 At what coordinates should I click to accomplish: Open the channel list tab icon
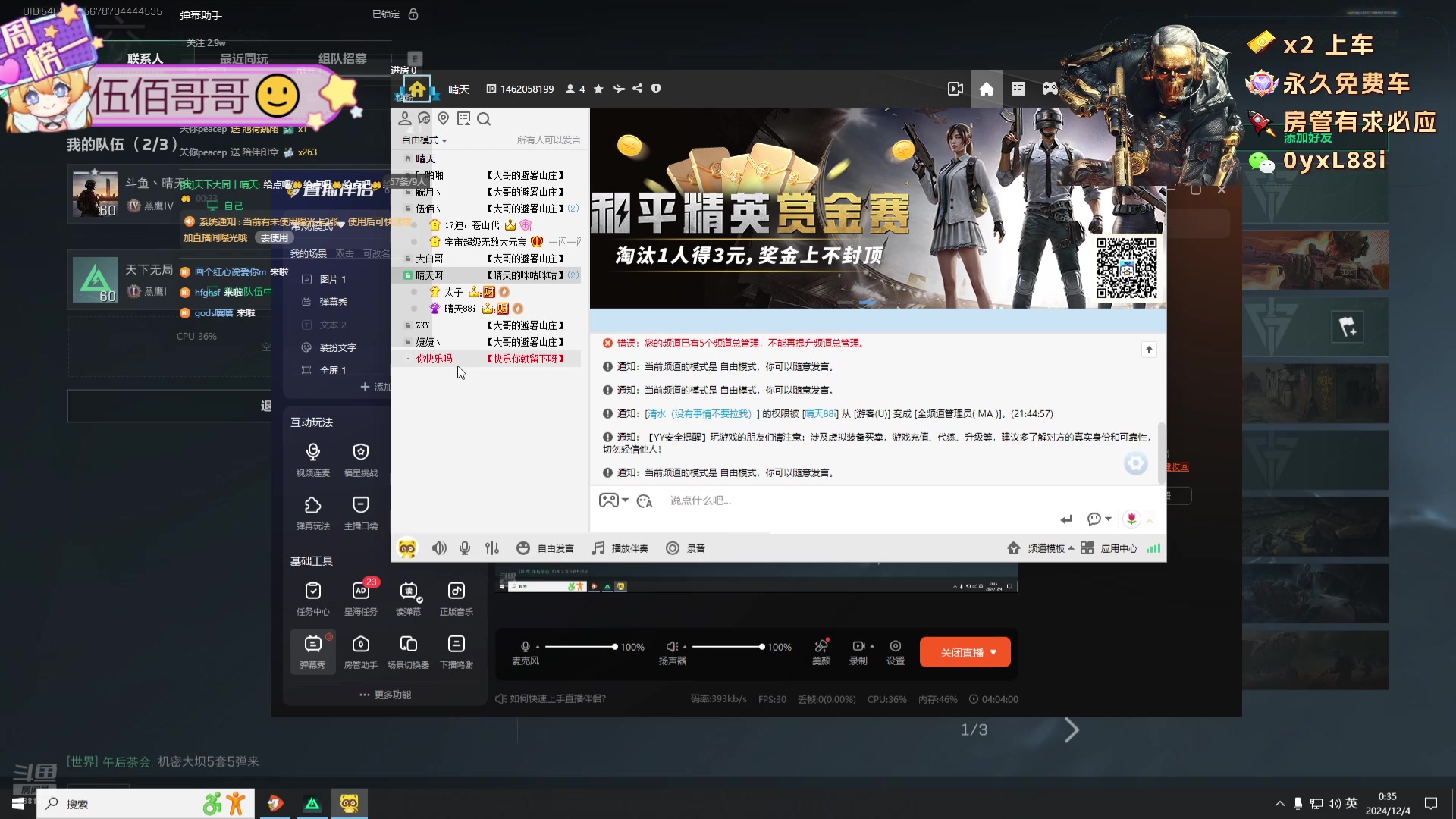[1018, 89]
